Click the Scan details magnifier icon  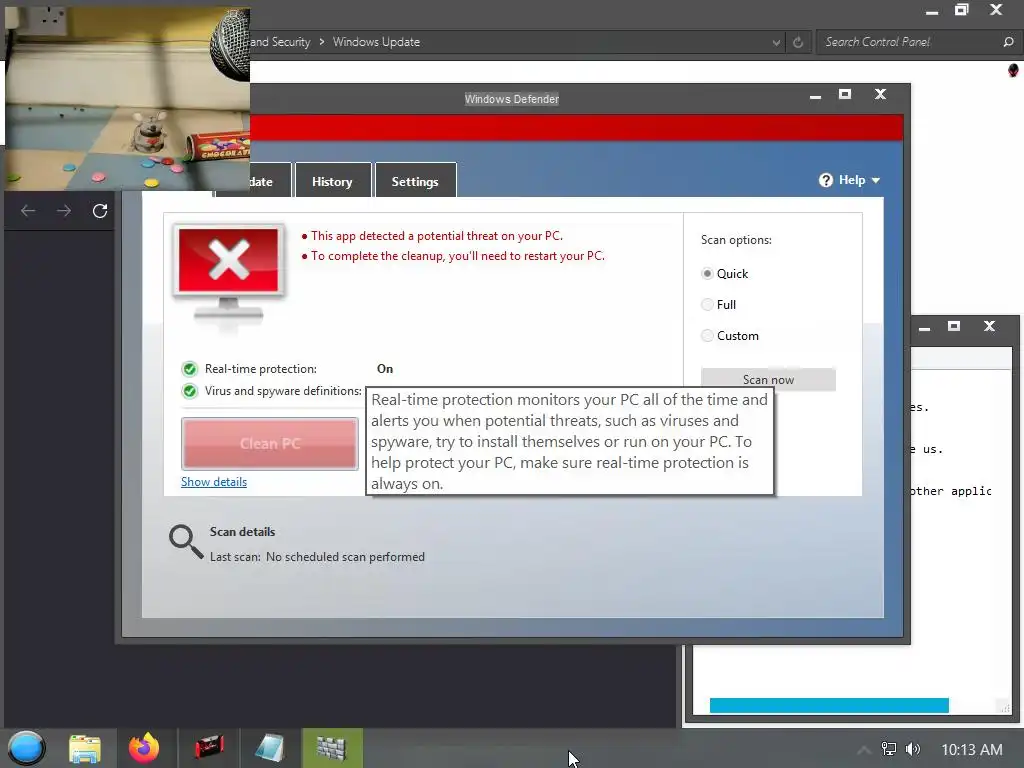[186, 542]
